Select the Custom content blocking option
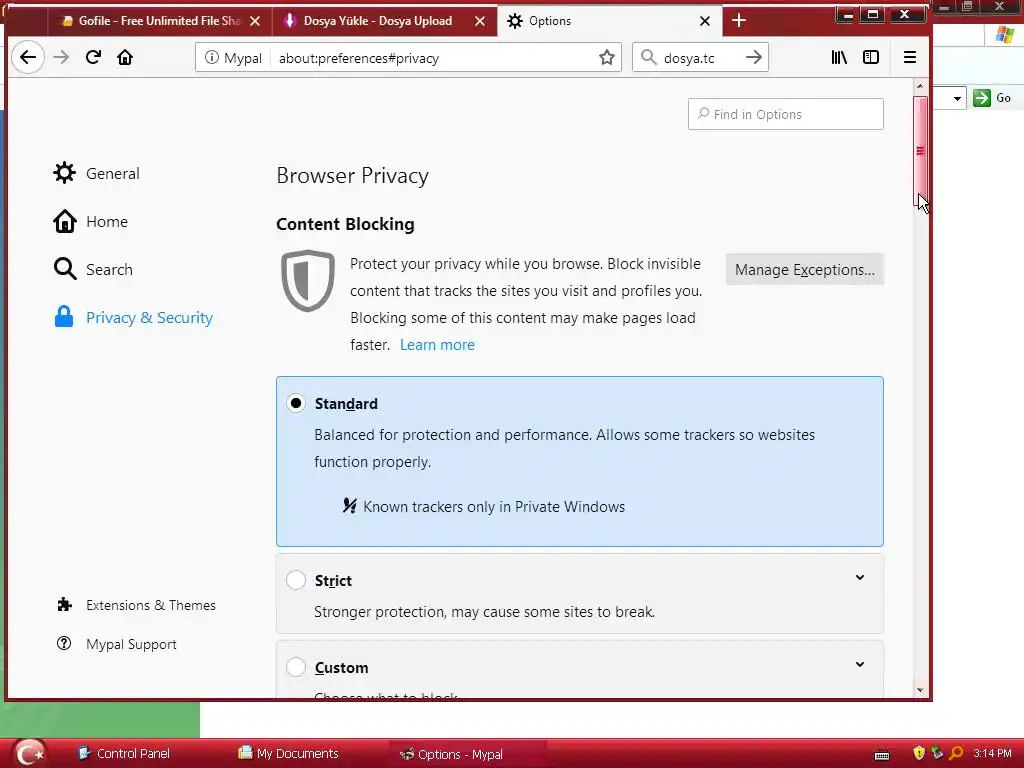1024x768 pixels. (296, 667)
